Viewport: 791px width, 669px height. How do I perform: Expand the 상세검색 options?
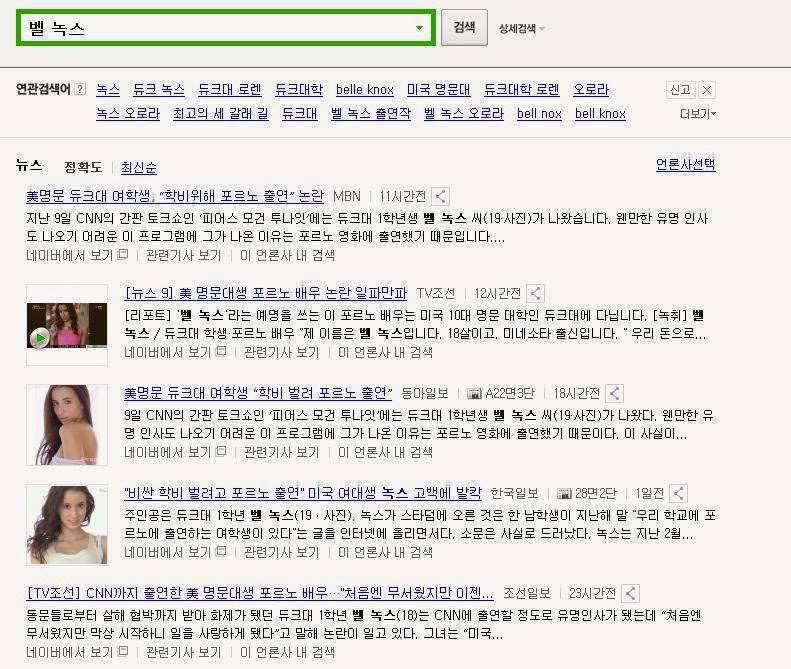tap(521, 29)
